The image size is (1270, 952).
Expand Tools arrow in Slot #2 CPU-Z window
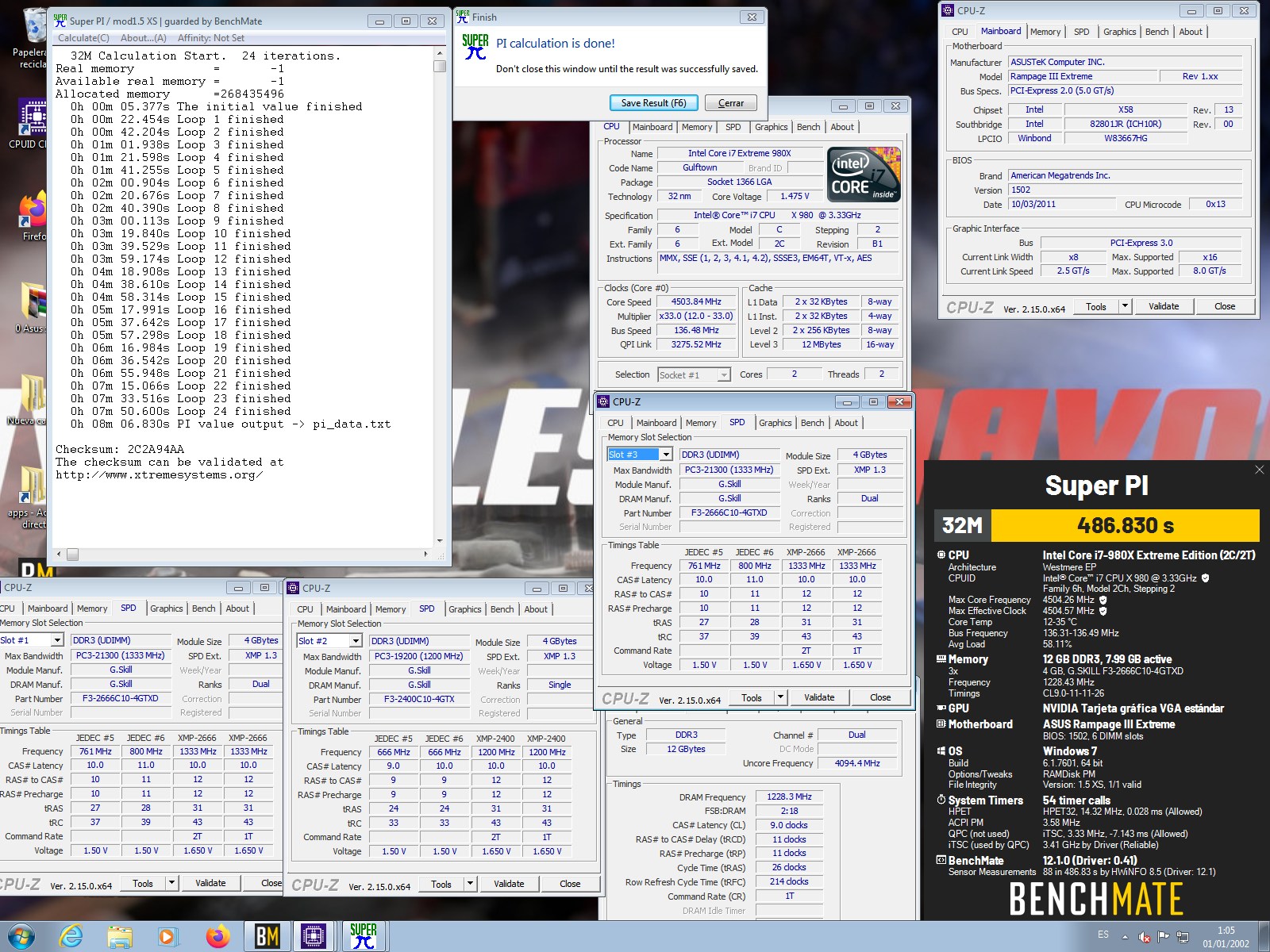(470, 884)
